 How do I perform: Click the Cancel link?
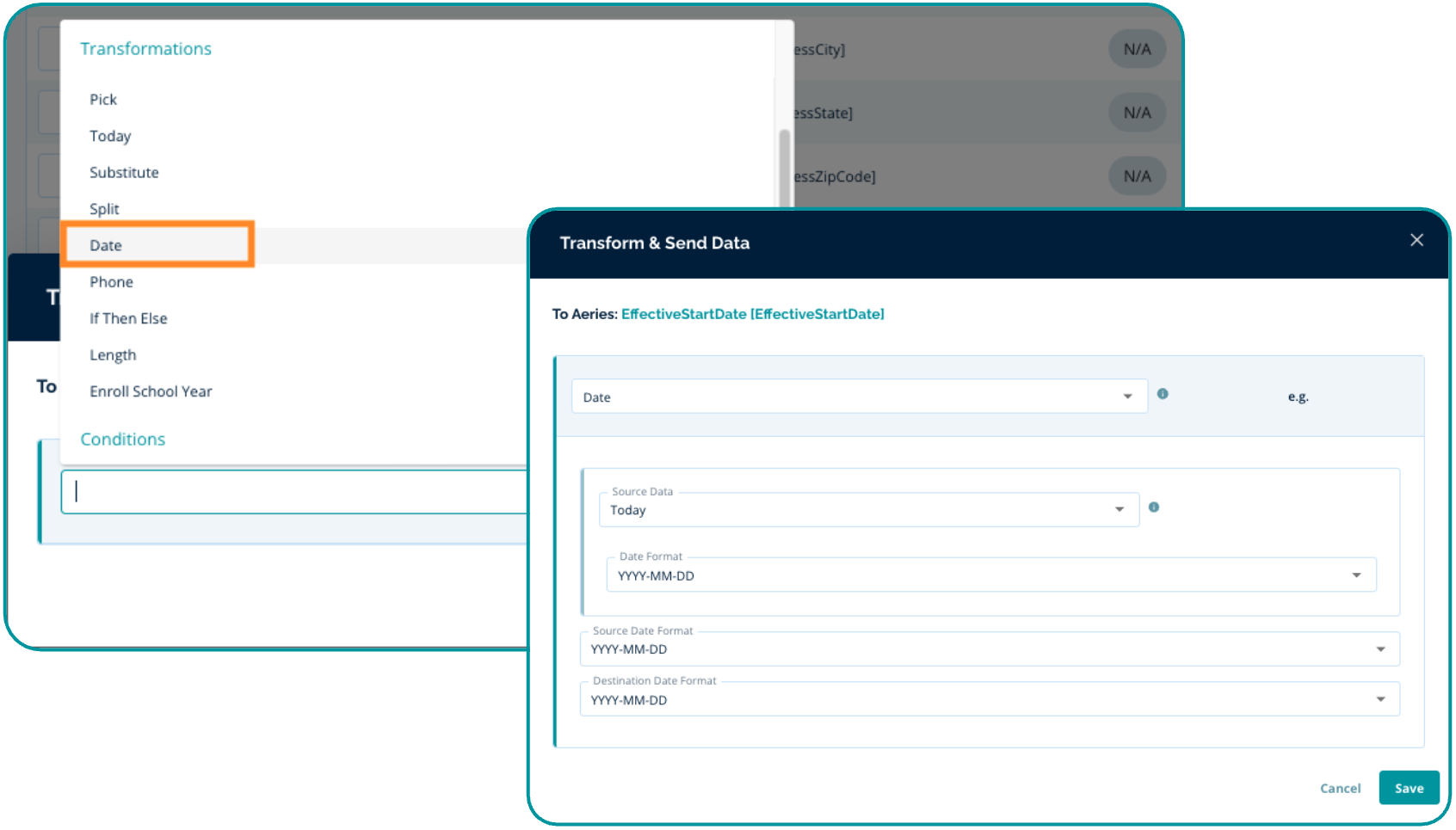[x=1340, y=789]
